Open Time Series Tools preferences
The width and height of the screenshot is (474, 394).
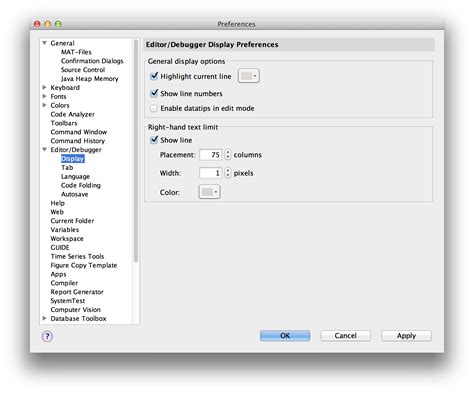[x=77, y=256]
